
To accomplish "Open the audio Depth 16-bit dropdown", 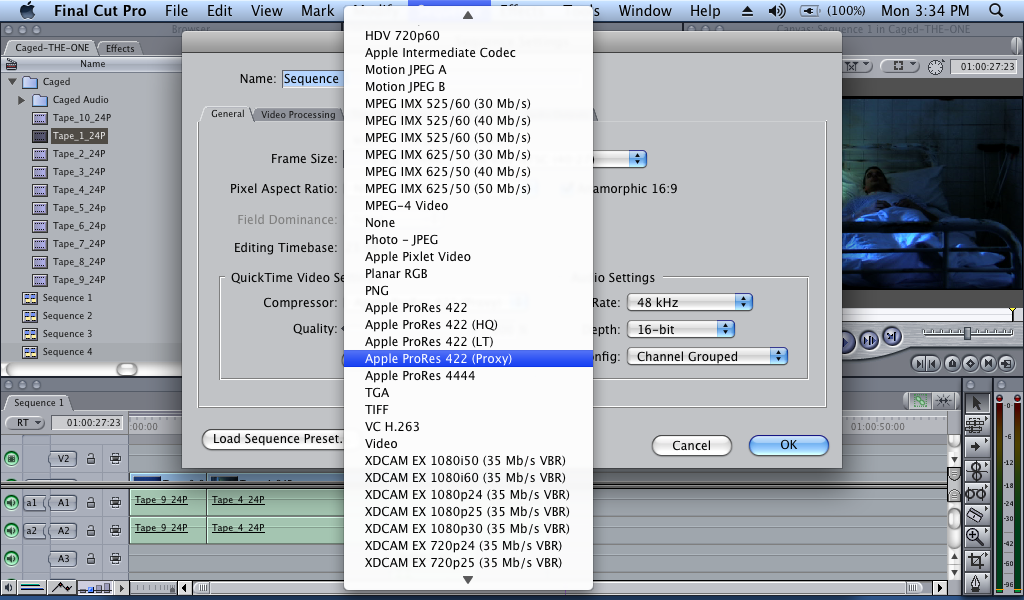I will click(680, 329).
